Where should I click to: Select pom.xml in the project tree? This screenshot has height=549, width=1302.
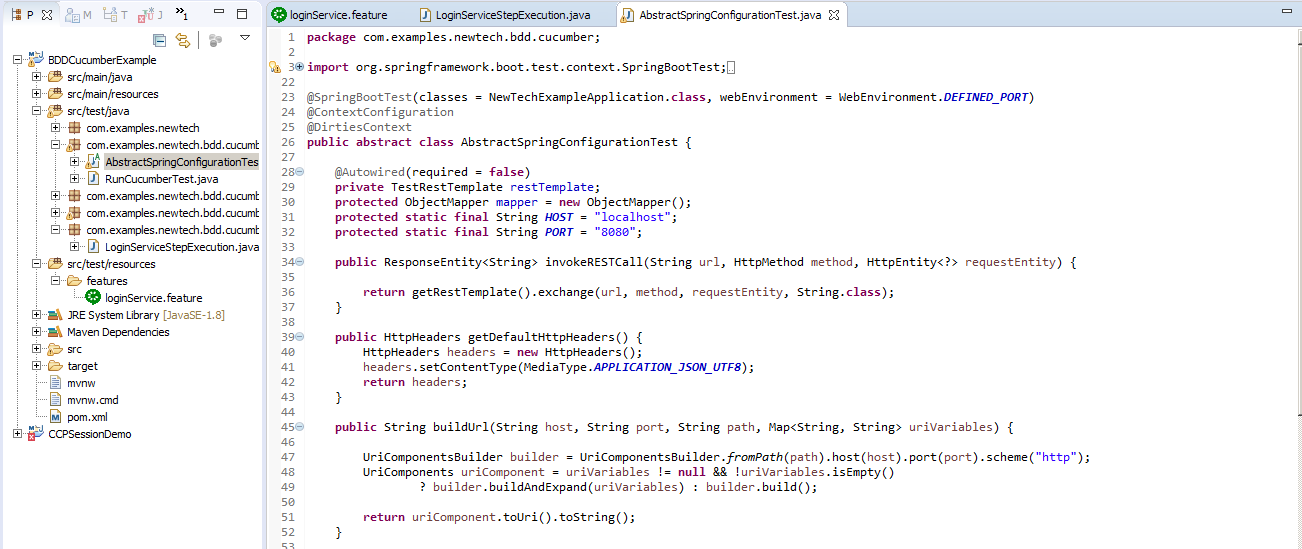coord(87,417)
